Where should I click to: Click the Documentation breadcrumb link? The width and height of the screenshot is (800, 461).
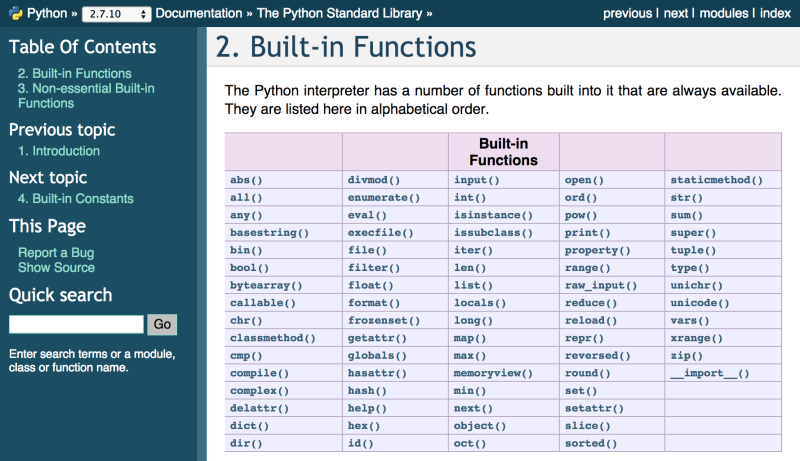206,14
